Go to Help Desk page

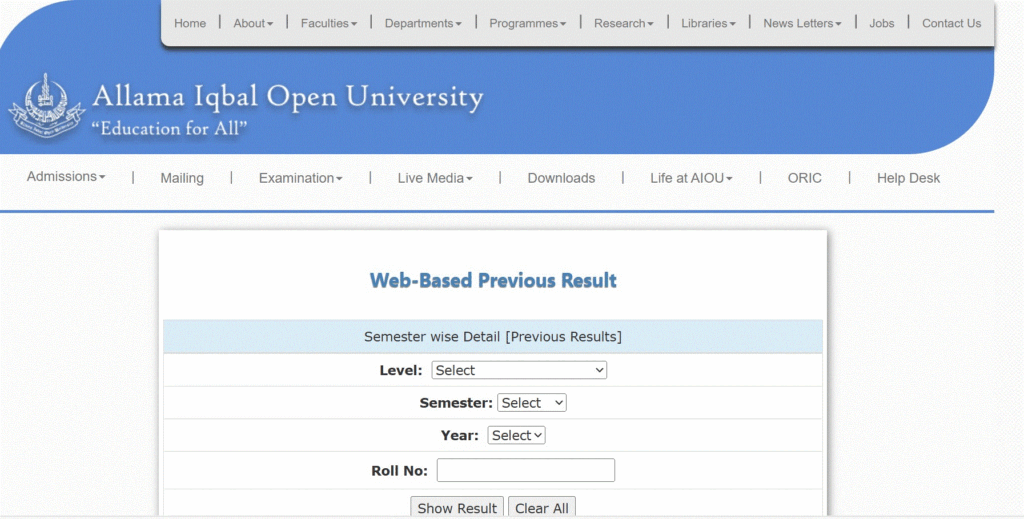908,178
